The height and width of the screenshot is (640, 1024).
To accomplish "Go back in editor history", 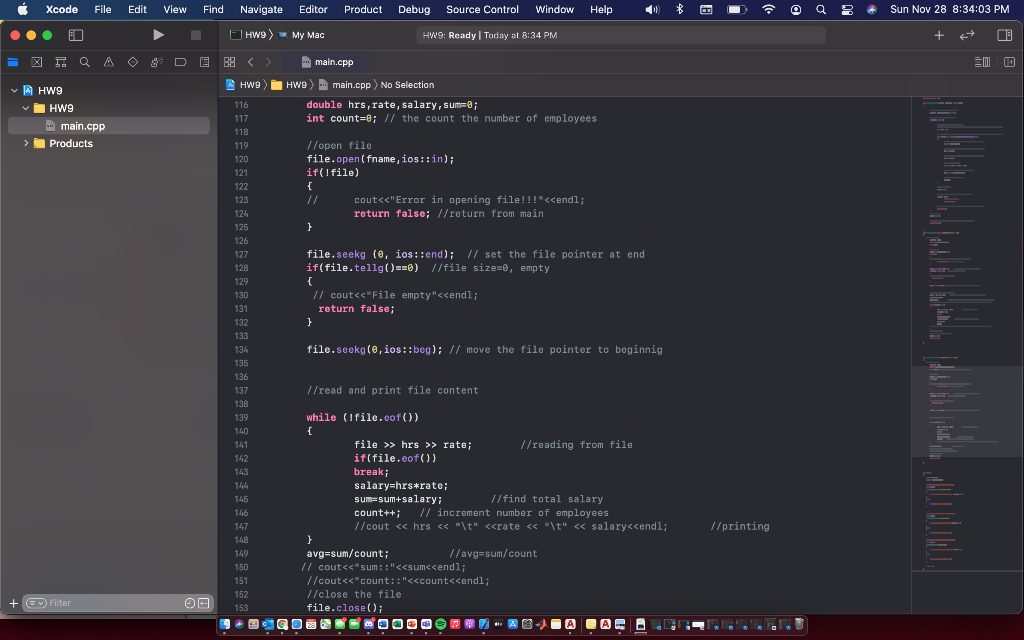I will coord(251,62).
